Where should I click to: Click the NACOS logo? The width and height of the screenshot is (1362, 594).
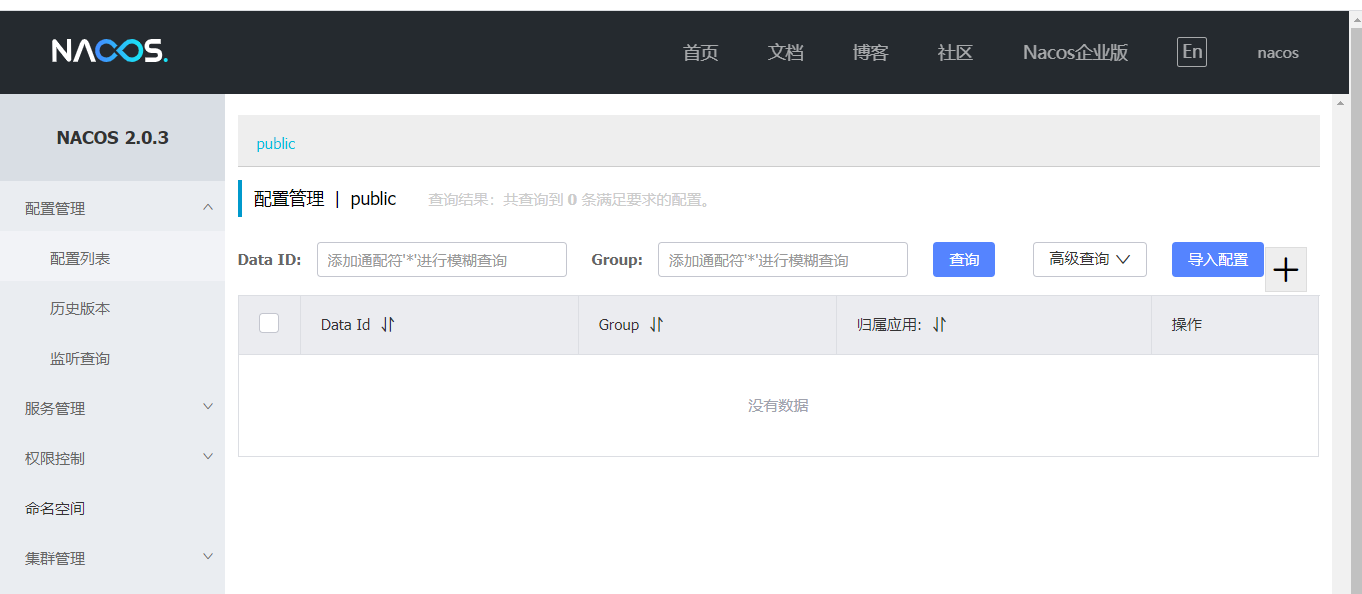(110, 51)
